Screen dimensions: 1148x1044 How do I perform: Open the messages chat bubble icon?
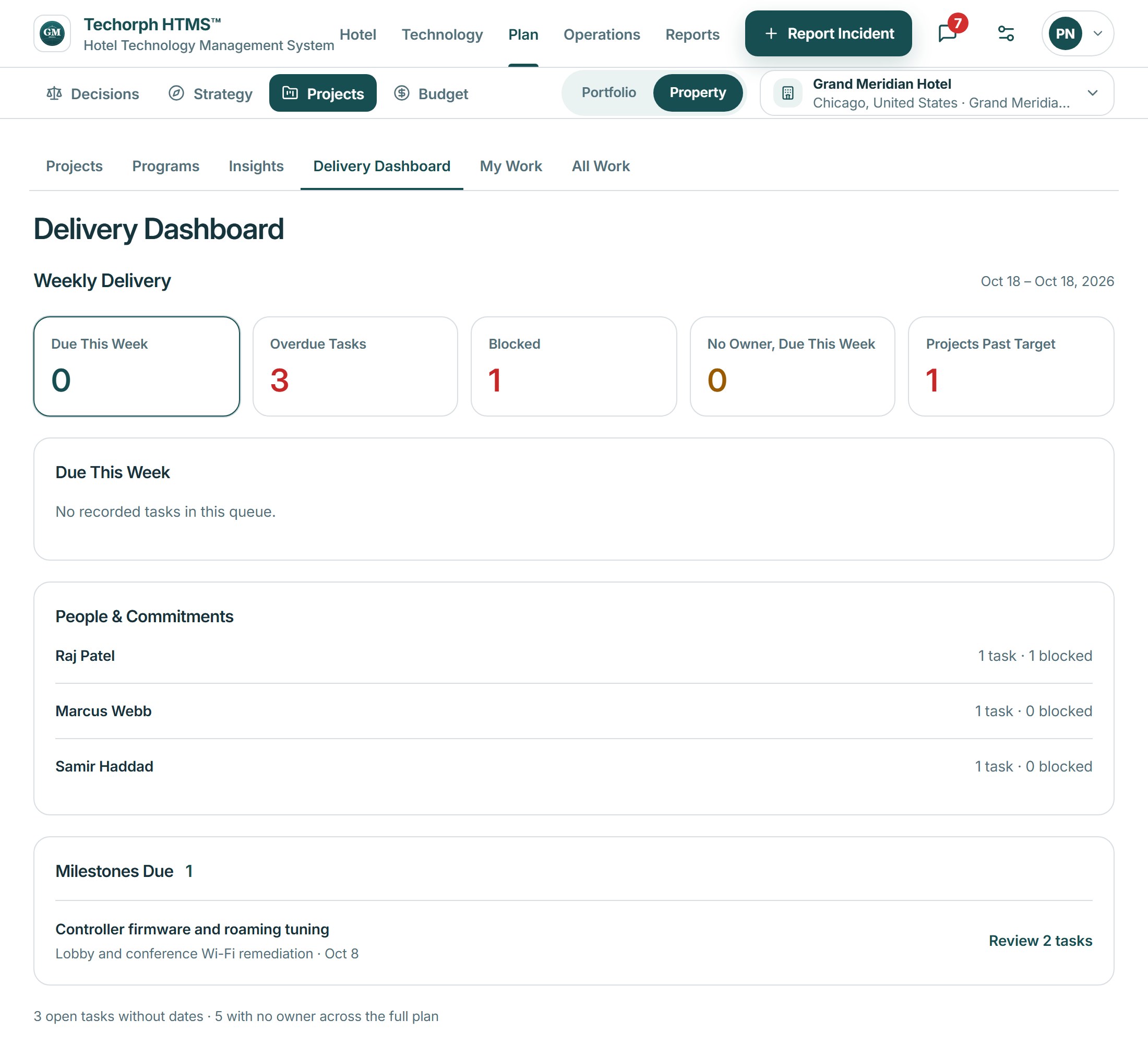pos(947,33)
